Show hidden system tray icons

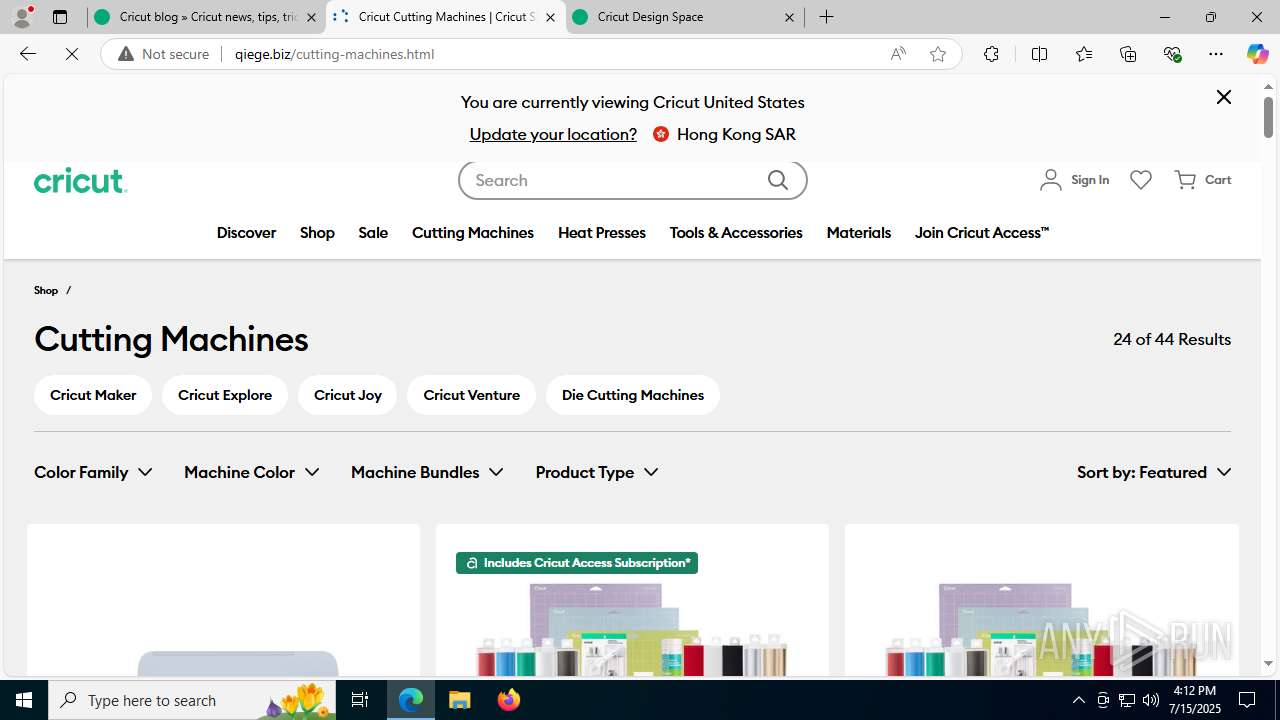coord(1078,700)
